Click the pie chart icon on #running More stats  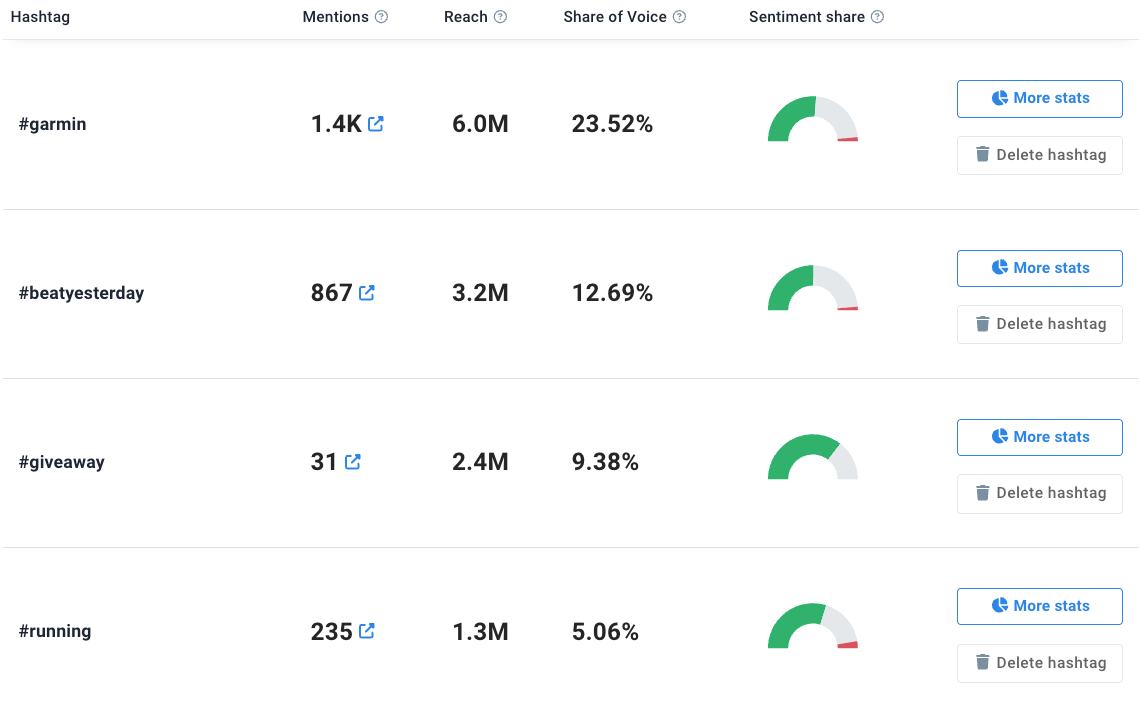tap(999, 606)
